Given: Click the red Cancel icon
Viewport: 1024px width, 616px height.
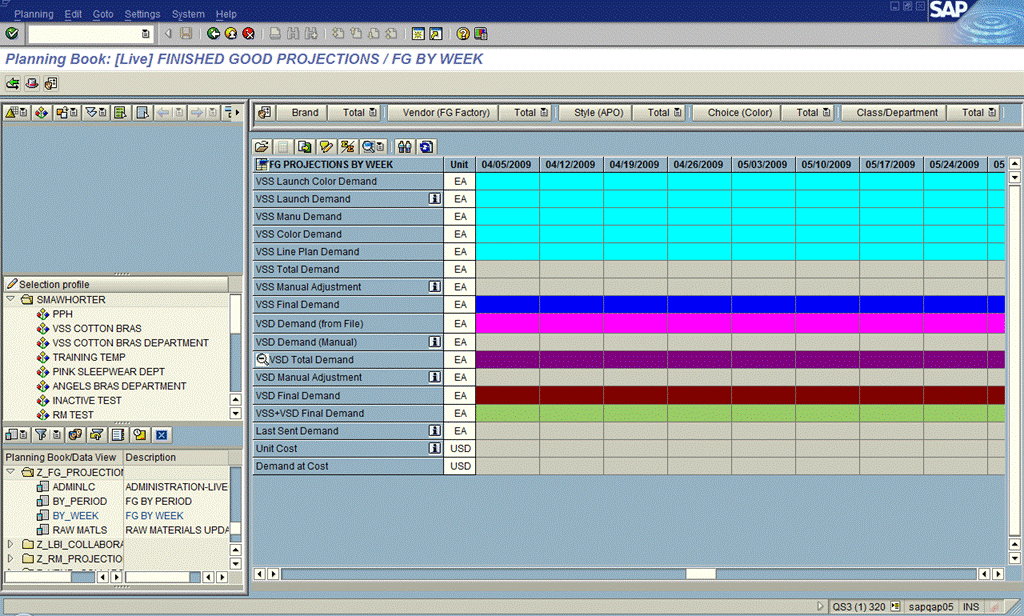Looking at the screenshot, I should [248, 33].
